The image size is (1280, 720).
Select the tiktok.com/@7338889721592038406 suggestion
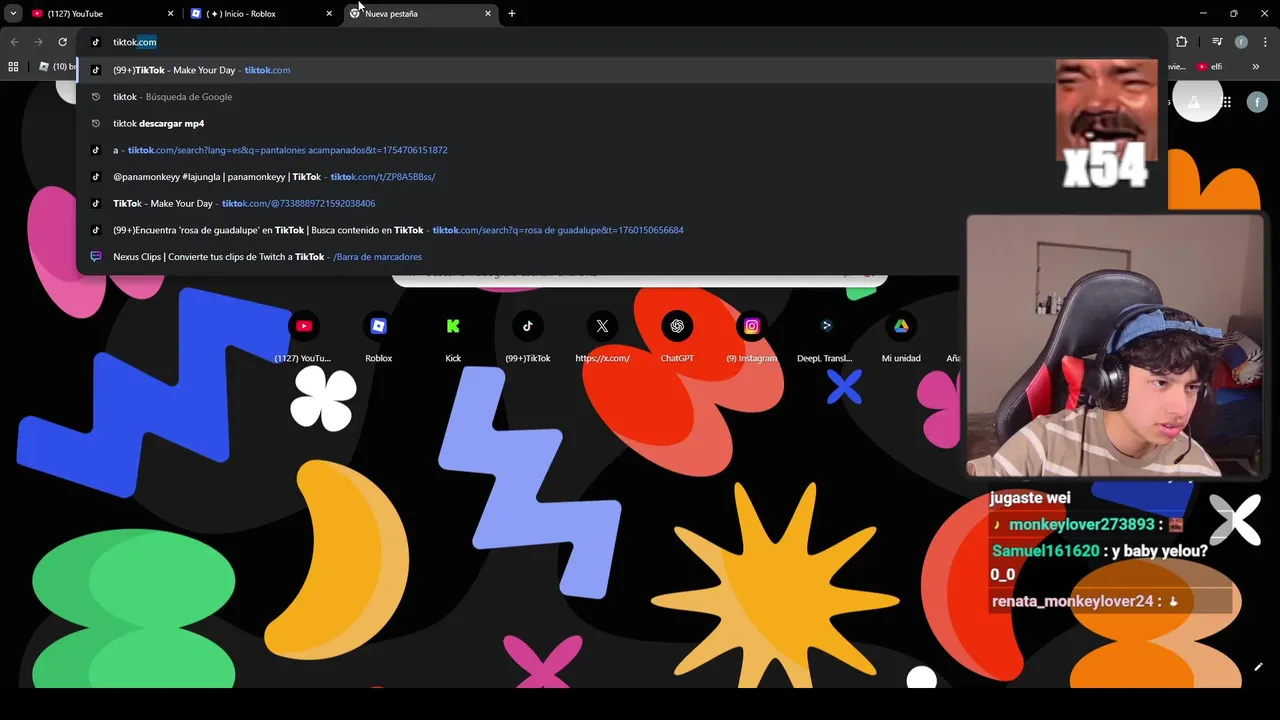coord(620,203)
